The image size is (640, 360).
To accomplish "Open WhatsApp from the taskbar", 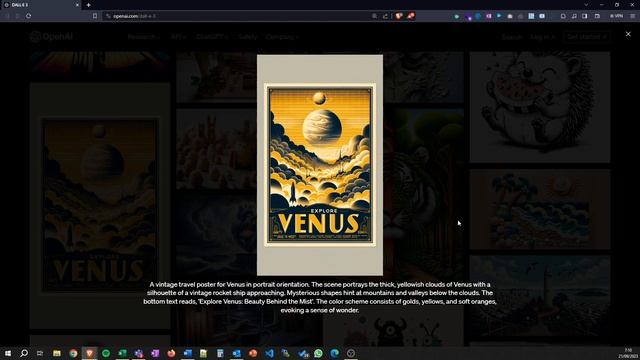I will point(318,353).
